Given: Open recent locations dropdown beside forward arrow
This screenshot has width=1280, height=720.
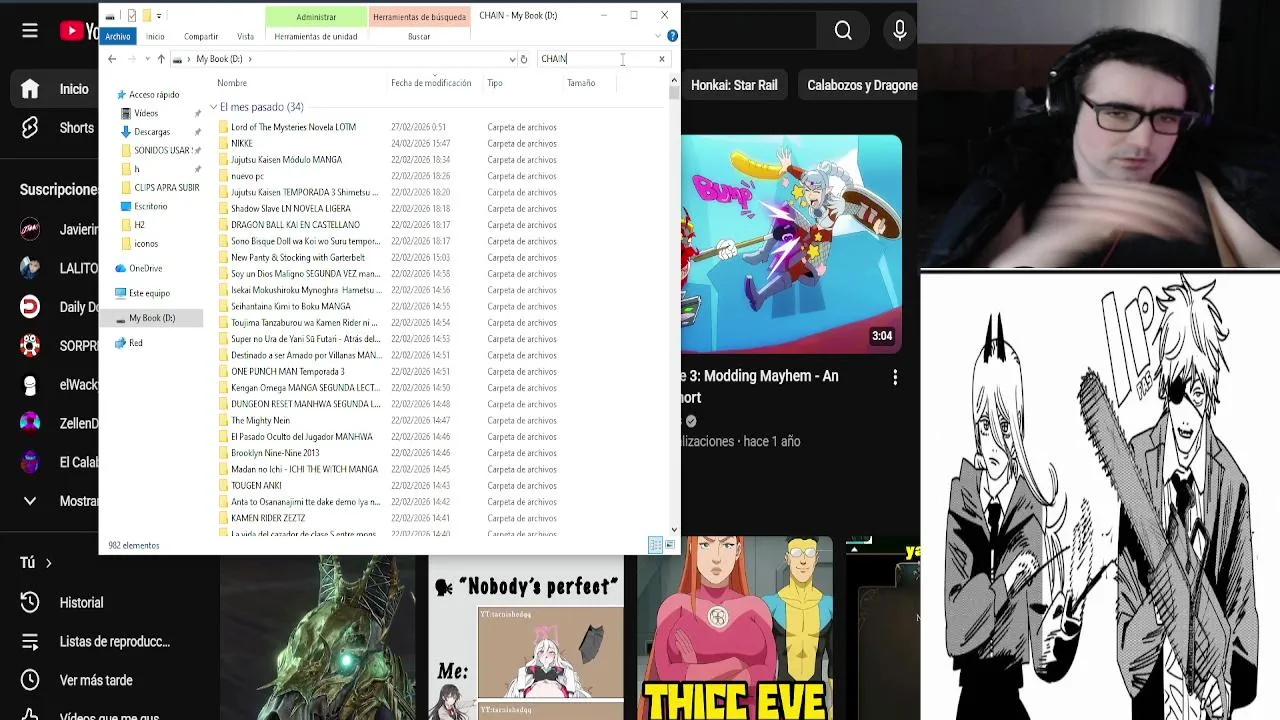Looking at the screenshot, I should (x=147, y=59).
